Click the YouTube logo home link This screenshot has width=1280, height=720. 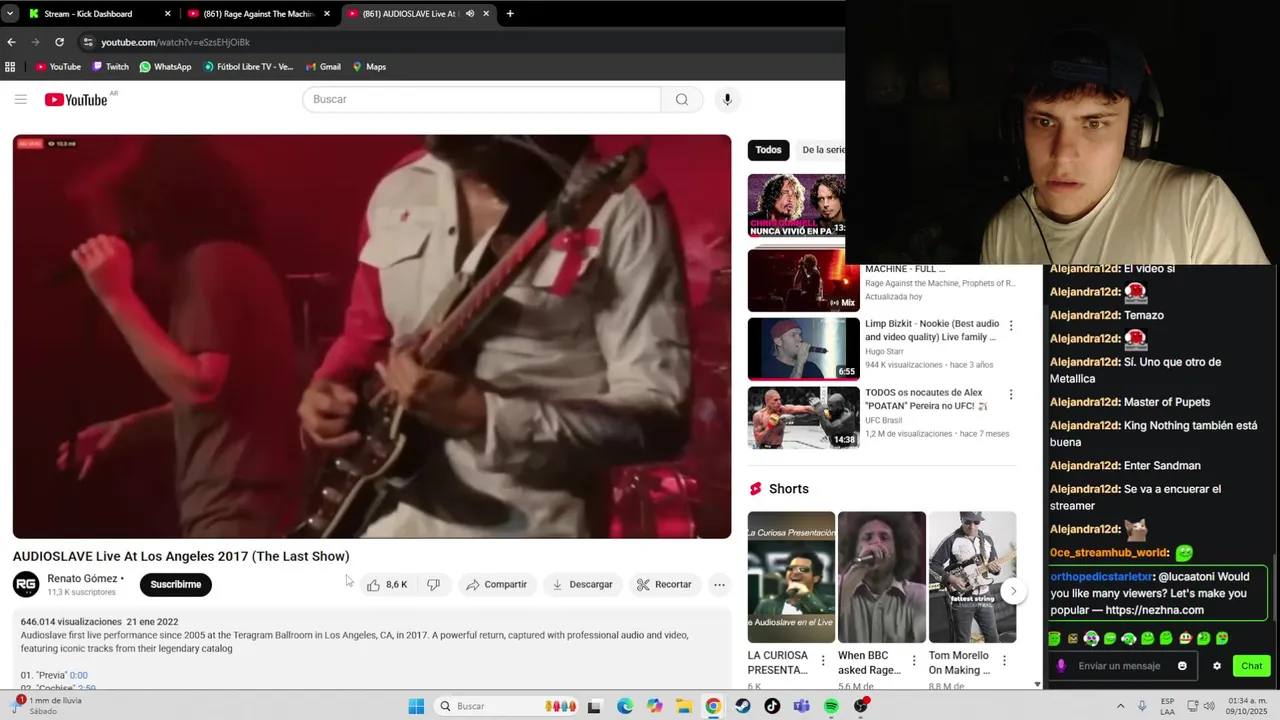(76, 99)
